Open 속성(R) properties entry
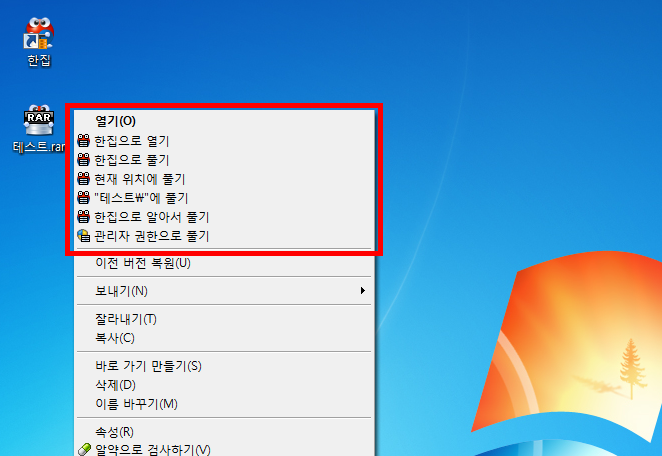The height and width of the screenshot is (456, 662). pos(224,432)
